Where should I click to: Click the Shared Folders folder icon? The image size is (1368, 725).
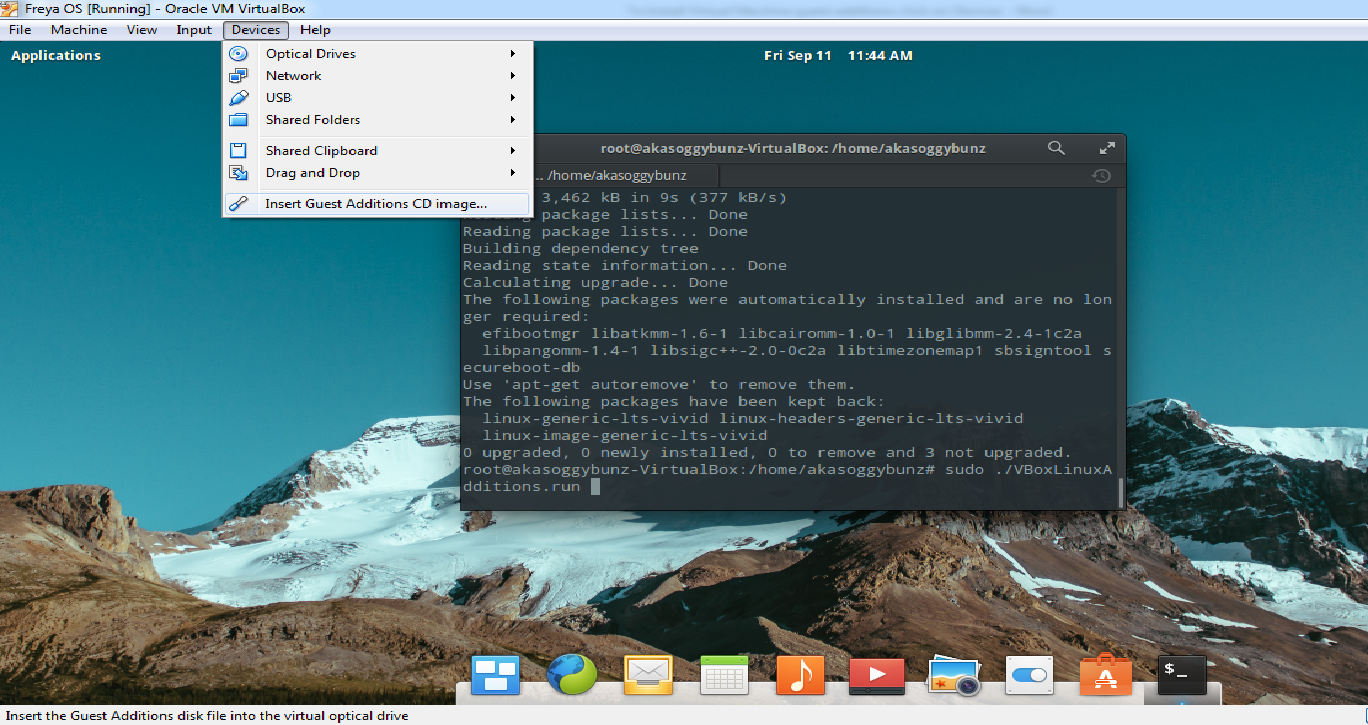[238, 120]
